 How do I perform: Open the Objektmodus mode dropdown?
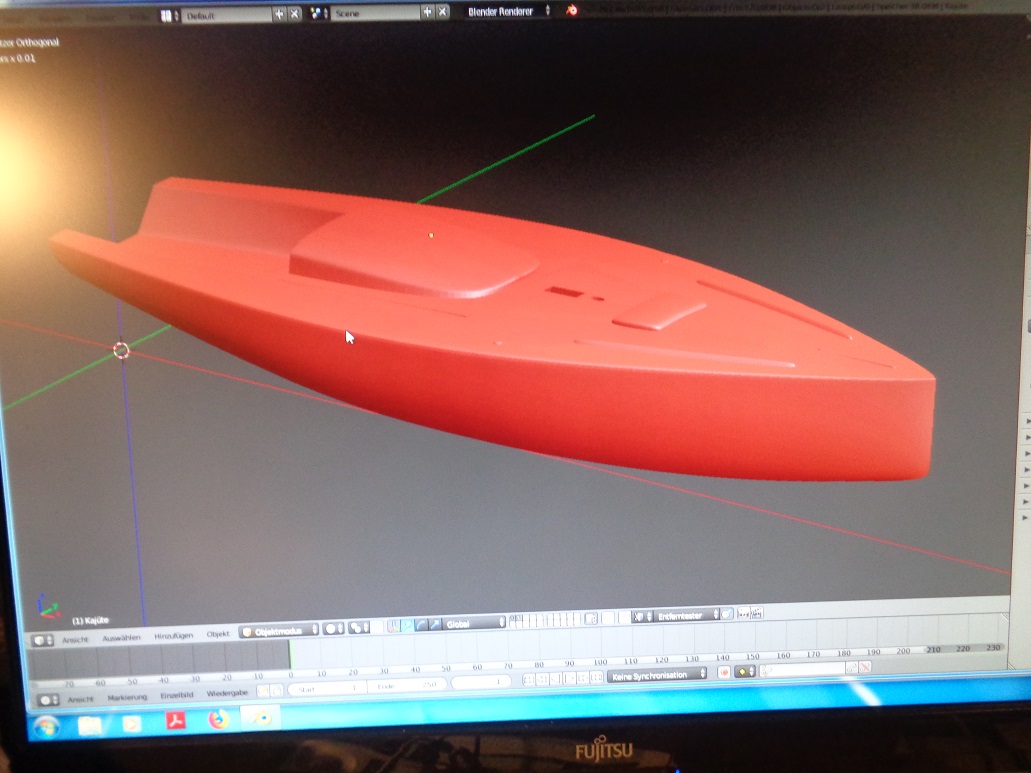279,631
